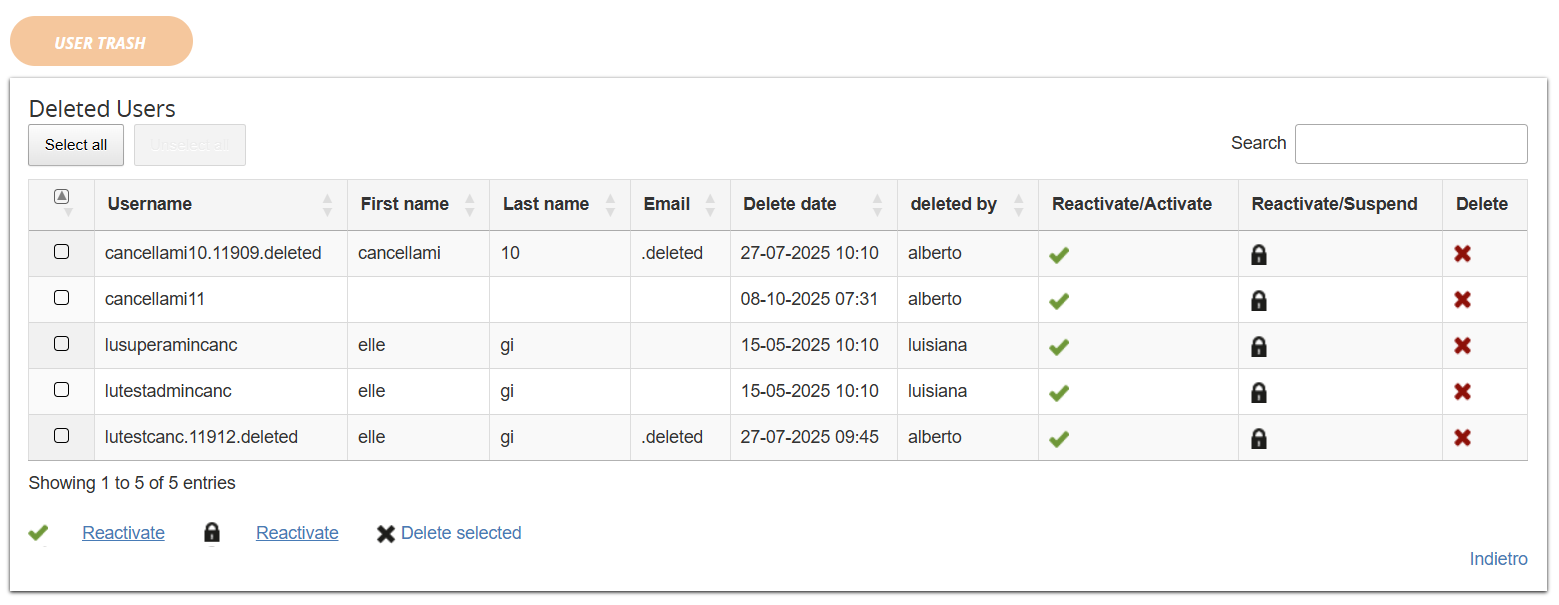Click the Delete selected link

pyautogui.click(x=460, y=533)
